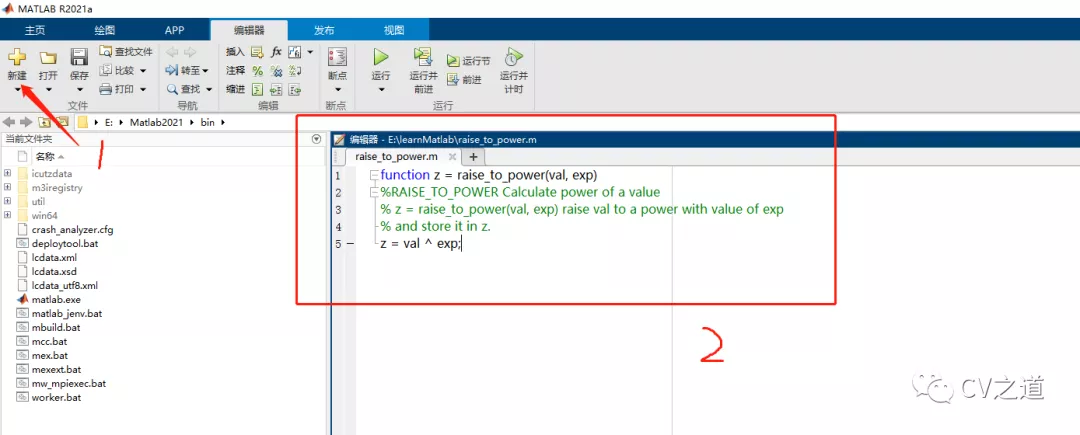The image size is (1080, 435).
Task: Select crash_analyzer.cfg in the file list
Action: pos(72,229)
